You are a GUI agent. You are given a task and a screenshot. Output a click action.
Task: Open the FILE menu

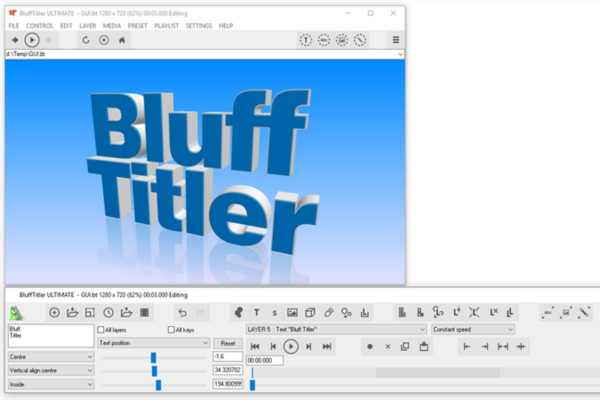(13, 26)
